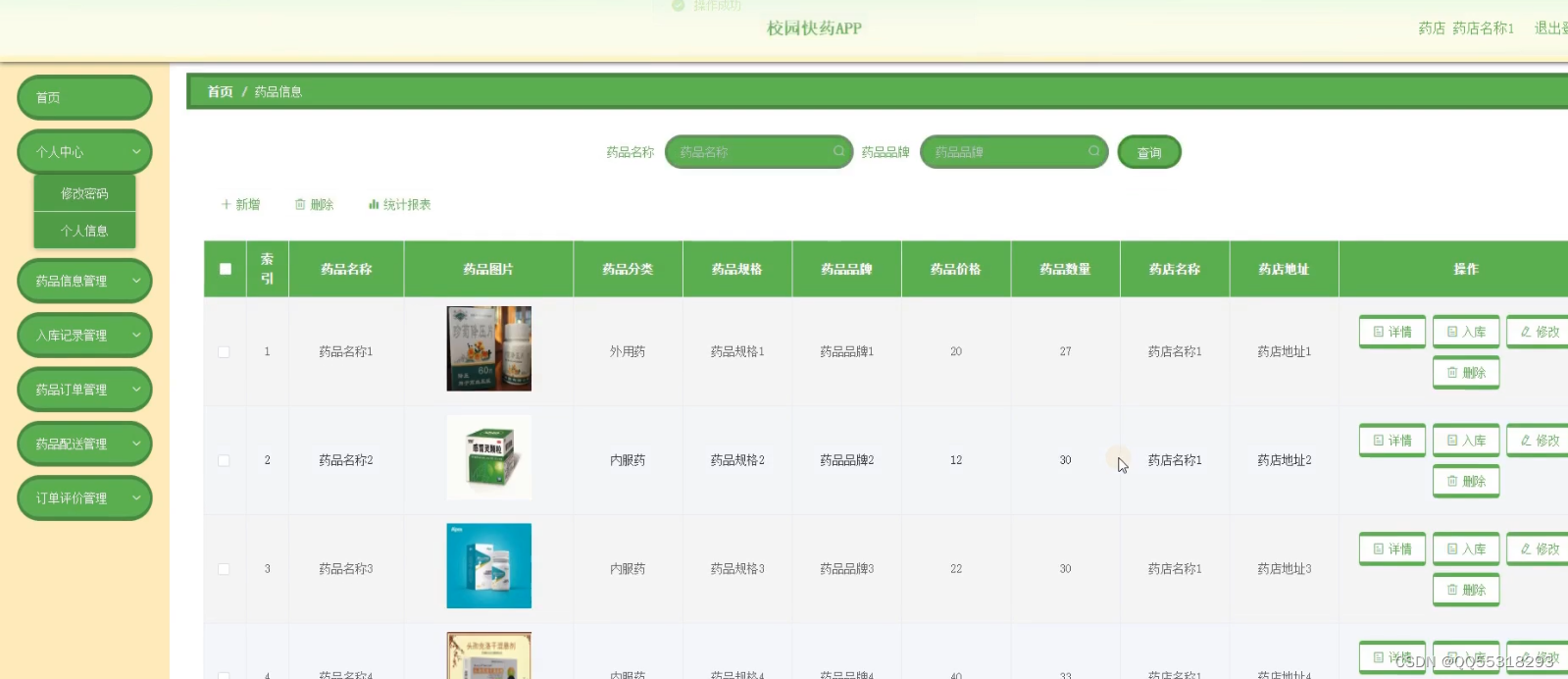The width and height of the screenshot is (1568, 679).
Task: Expand 订单评价管理 chevron
Action: [136, 498]
